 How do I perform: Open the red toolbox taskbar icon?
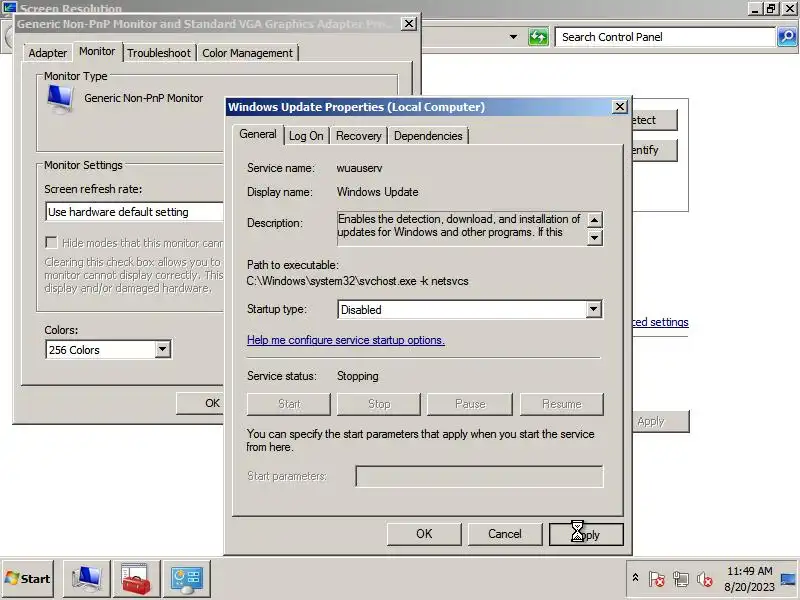click(137, 579)
